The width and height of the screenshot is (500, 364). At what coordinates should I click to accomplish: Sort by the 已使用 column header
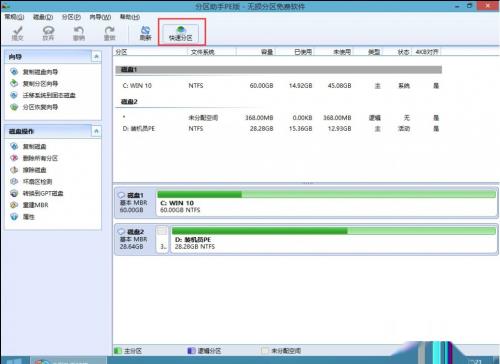click(295, 52)
